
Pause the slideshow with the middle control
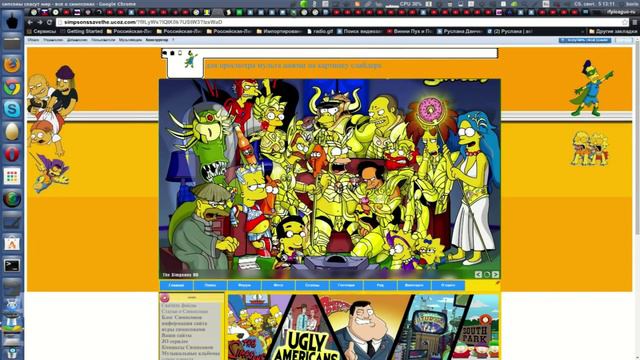pos(487,275)
